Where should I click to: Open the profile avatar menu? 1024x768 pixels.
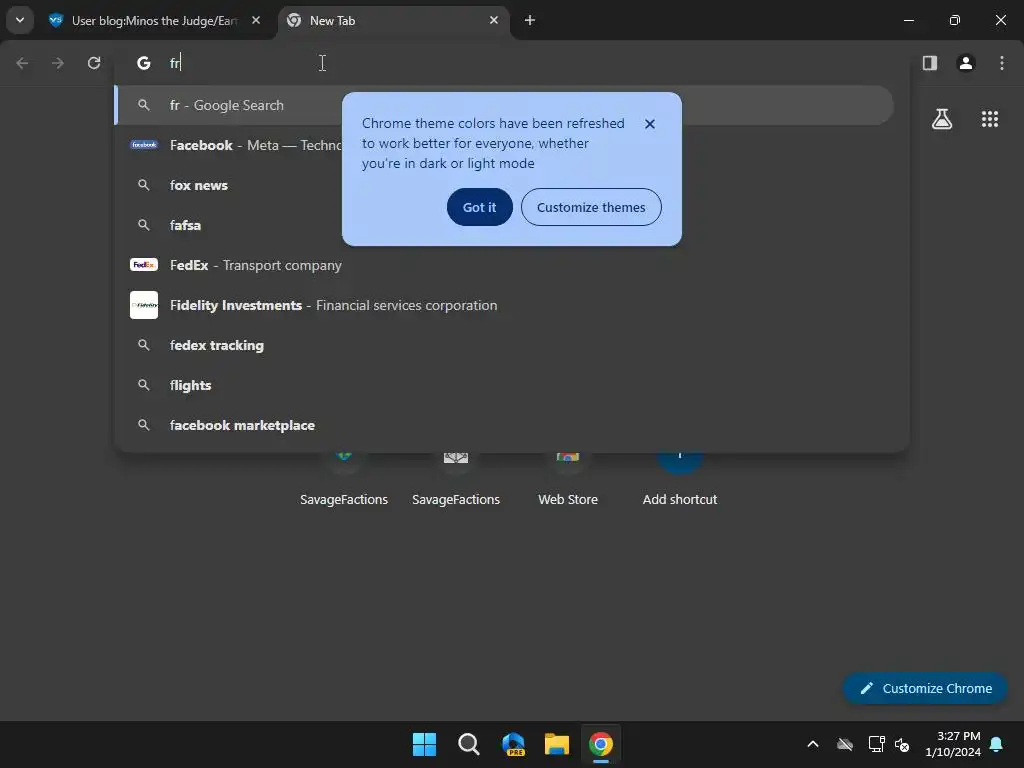(966, 63)
